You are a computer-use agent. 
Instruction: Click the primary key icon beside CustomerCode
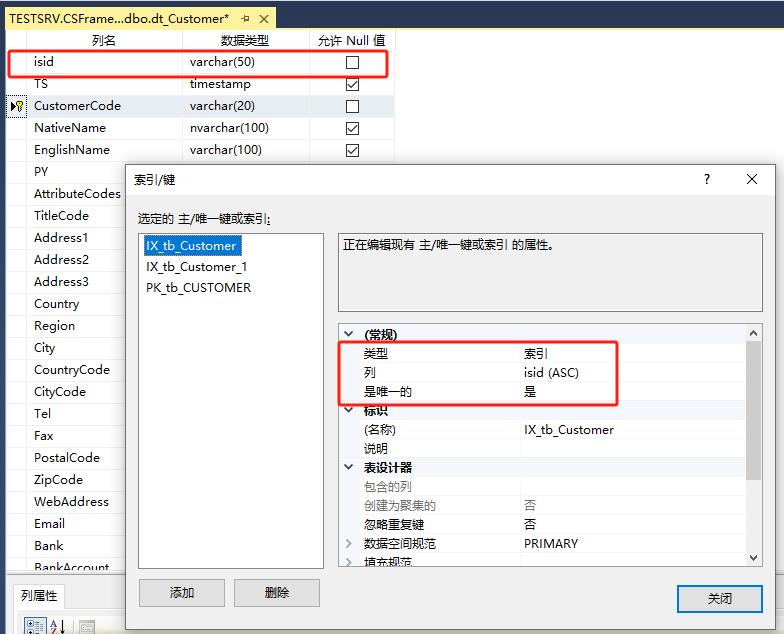17,106
